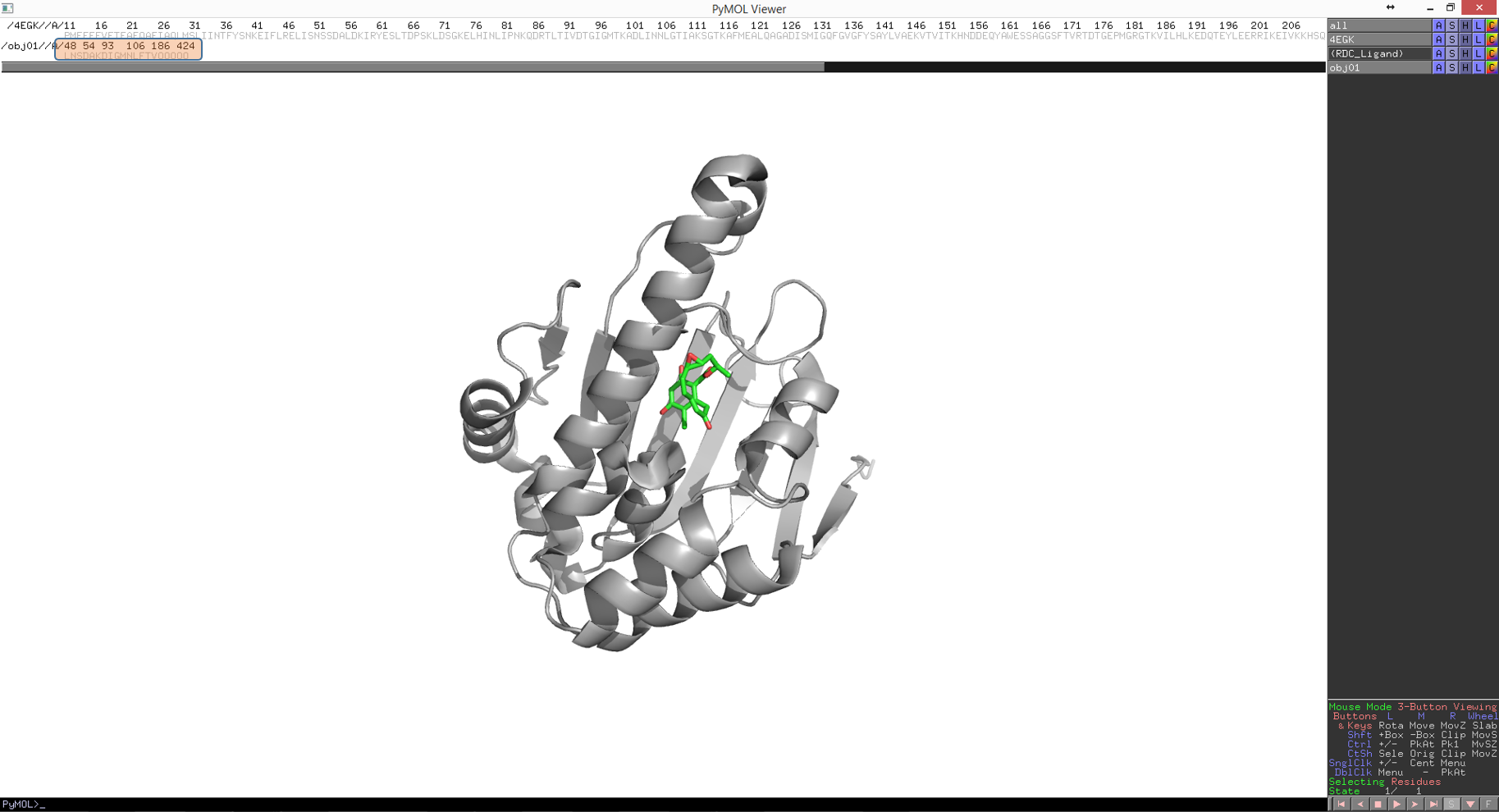Open the Label menu for all
The image size is (1499, 812).
[1478, 25]
